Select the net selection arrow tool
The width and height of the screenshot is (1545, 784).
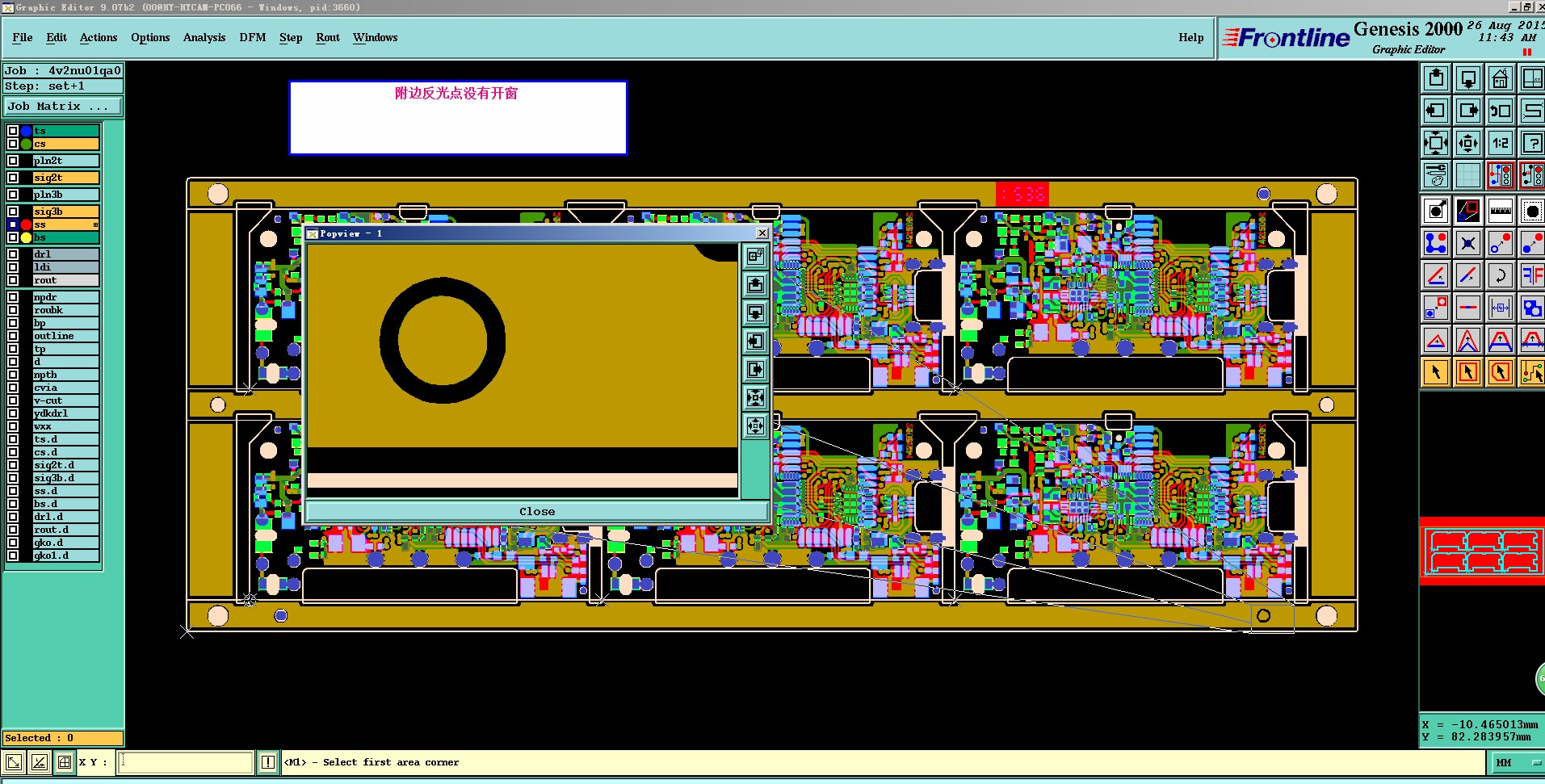[x=1532, y=372]
